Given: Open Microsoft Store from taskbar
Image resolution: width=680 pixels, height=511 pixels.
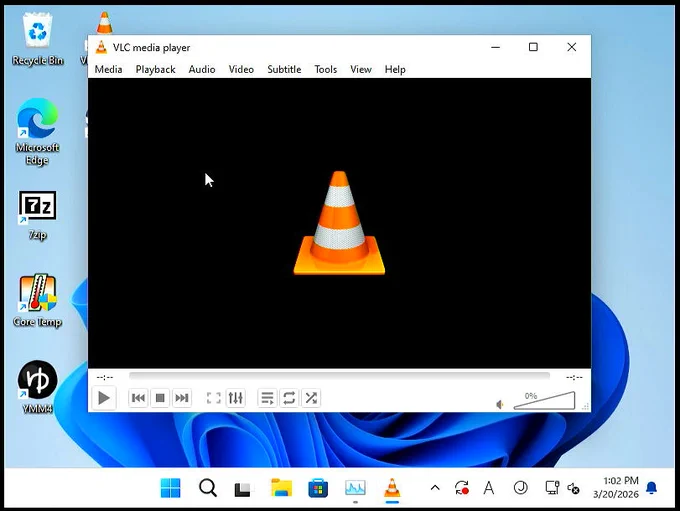Looking at the screenshot, I should [x=318, y=488].
